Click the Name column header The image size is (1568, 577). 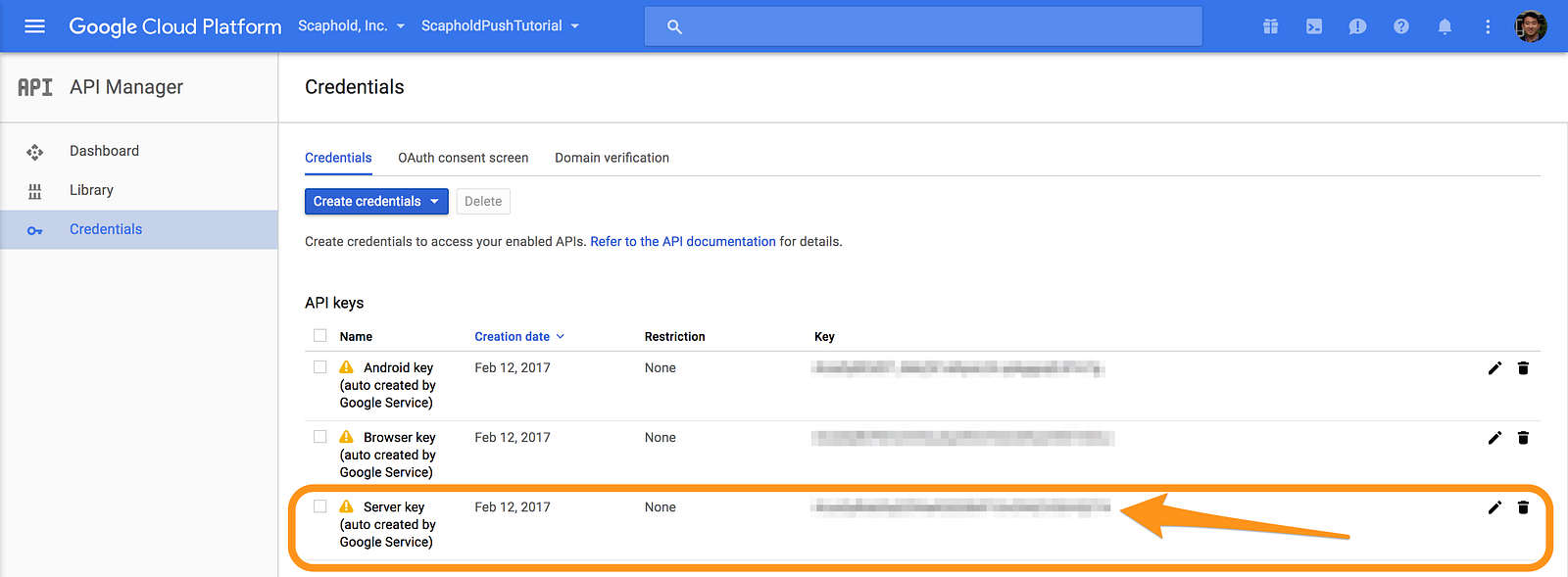coord(356,336)
